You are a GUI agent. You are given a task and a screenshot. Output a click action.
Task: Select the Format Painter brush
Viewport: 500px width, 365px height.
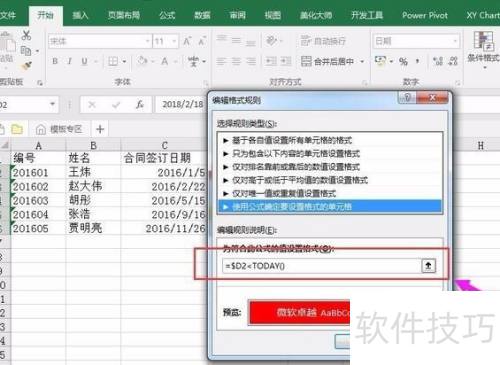click(x=26, y=66)
